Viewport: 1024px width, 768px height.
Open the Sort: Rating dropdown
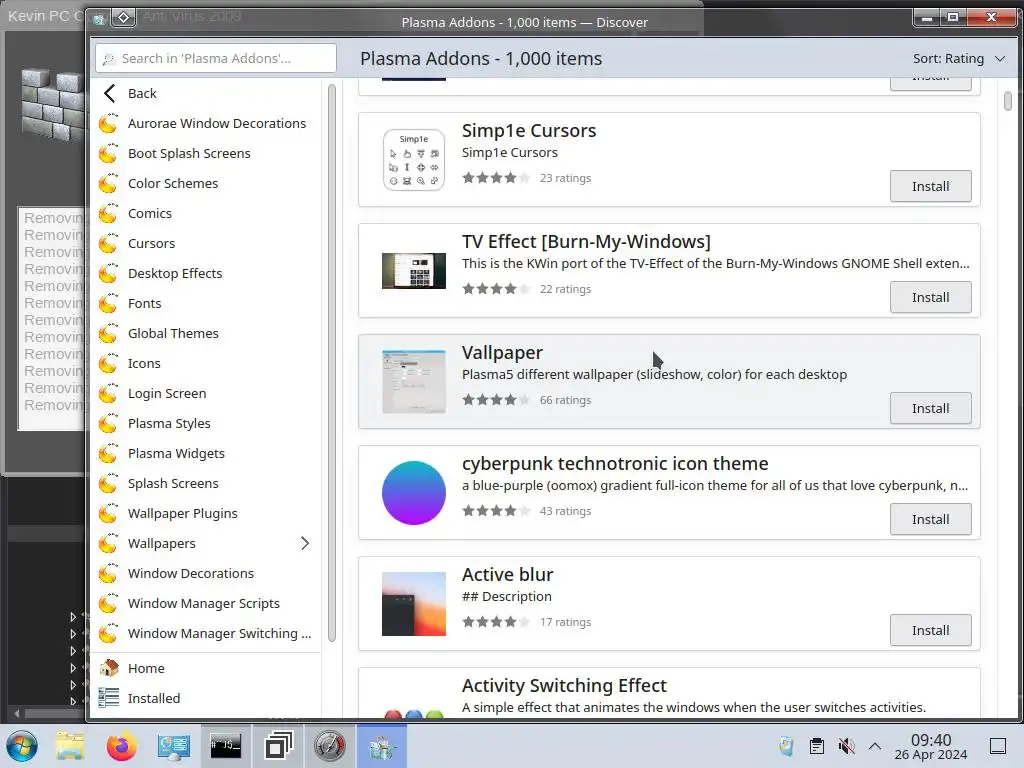958,59
